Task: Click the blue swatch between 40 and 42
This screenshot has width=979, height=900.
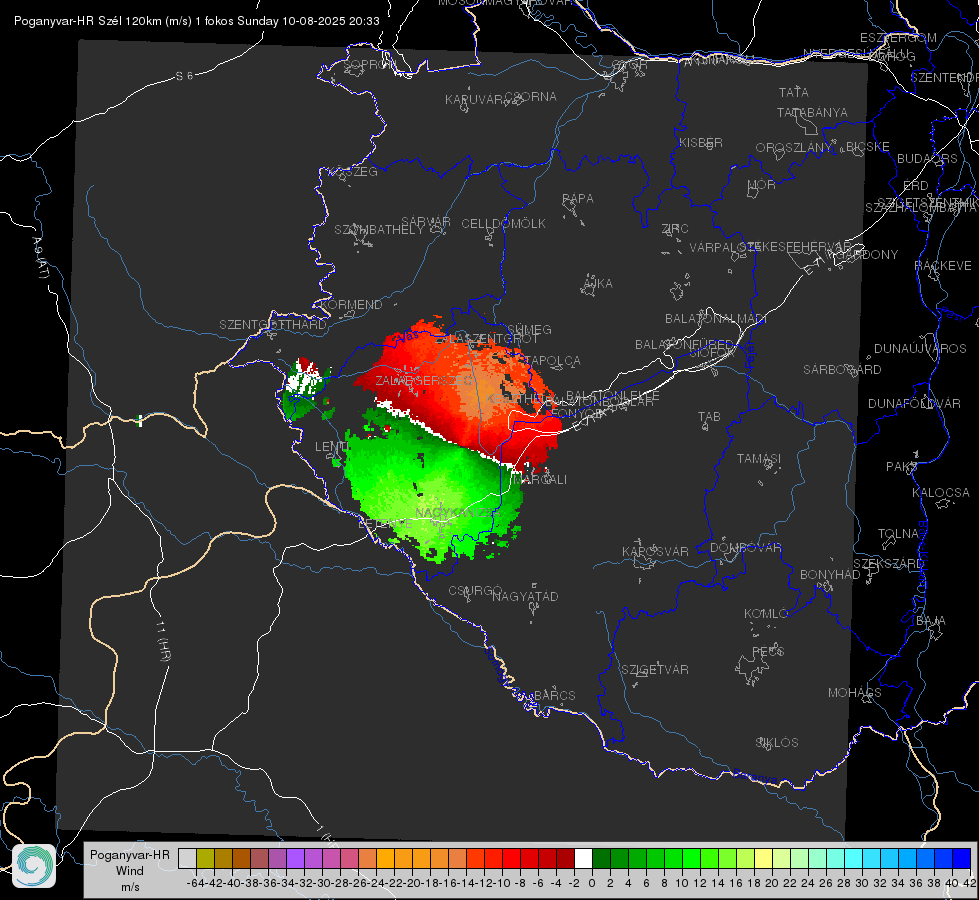Action: point(962,858)
